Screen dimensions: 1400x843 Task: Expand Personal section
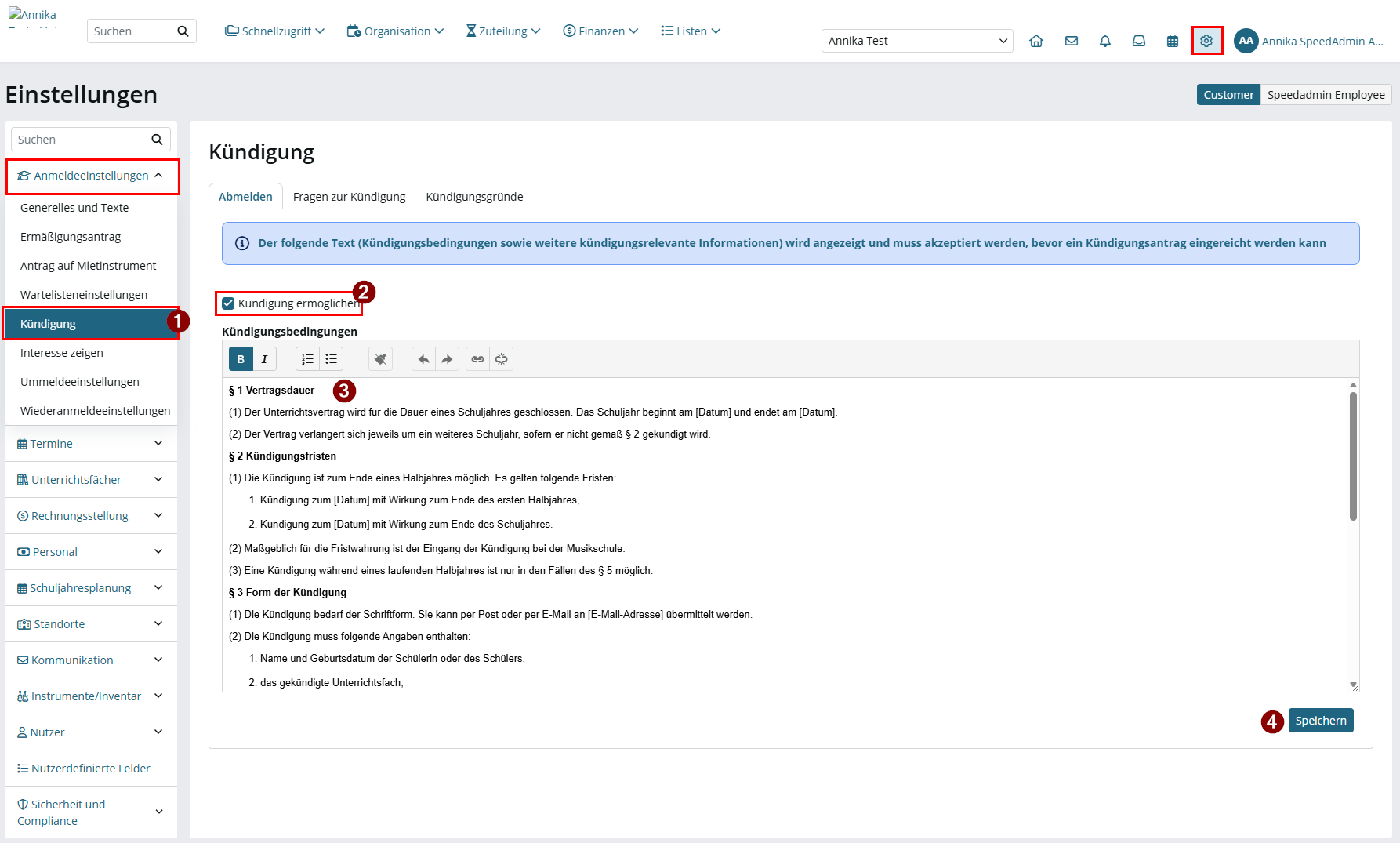[91, 552]
